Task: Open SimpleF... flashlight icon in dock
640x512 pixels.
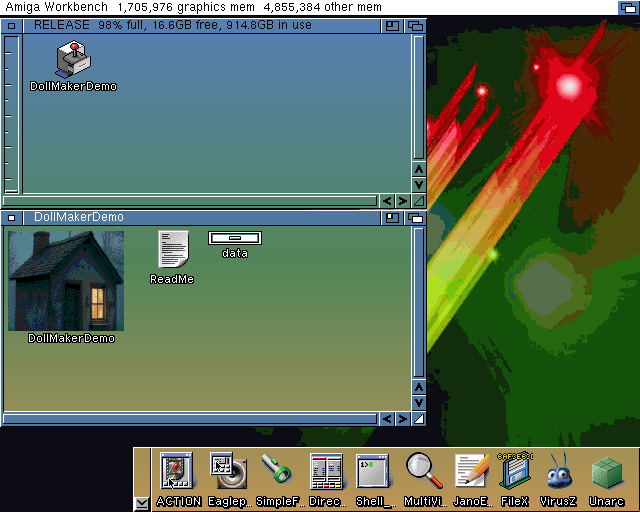Action: [277, 469]
